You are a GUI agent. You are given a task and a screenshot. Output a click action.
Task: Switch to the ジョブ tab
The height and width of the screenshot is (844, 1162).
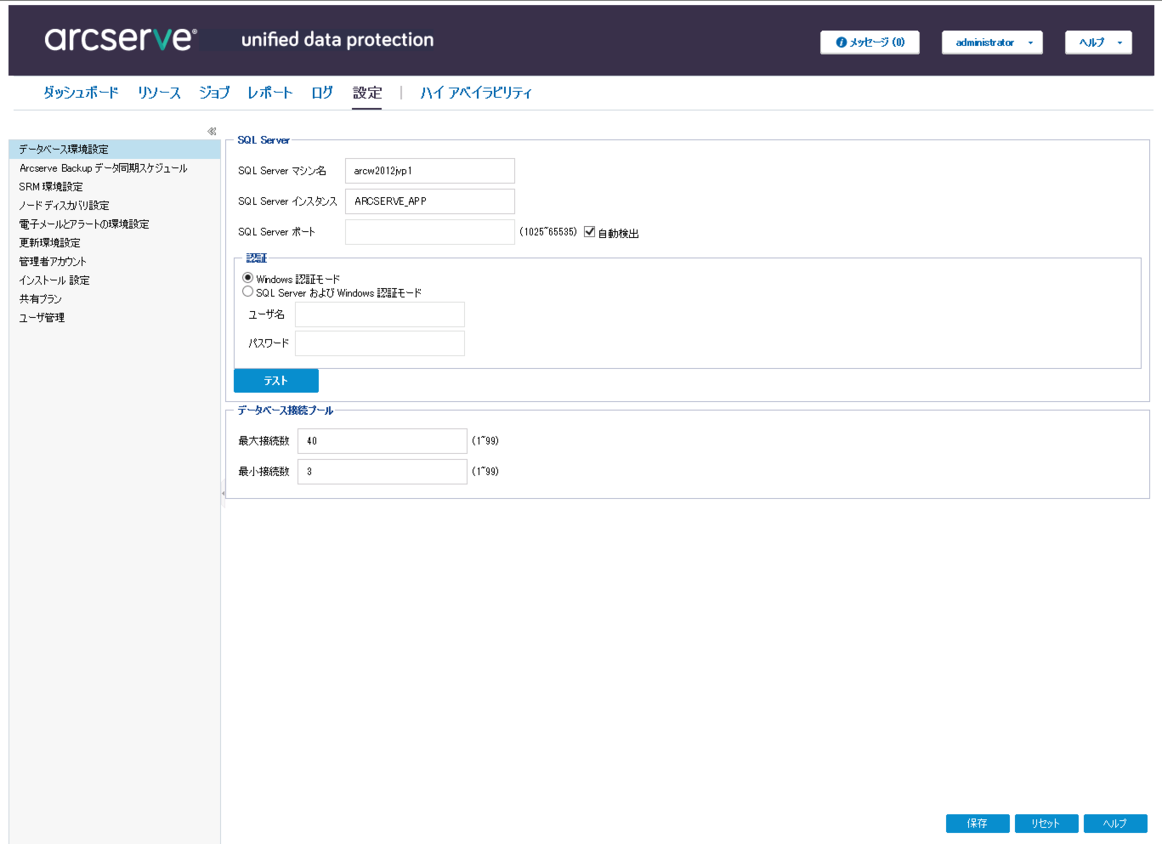pyautogui.click(x=214, y=93)
